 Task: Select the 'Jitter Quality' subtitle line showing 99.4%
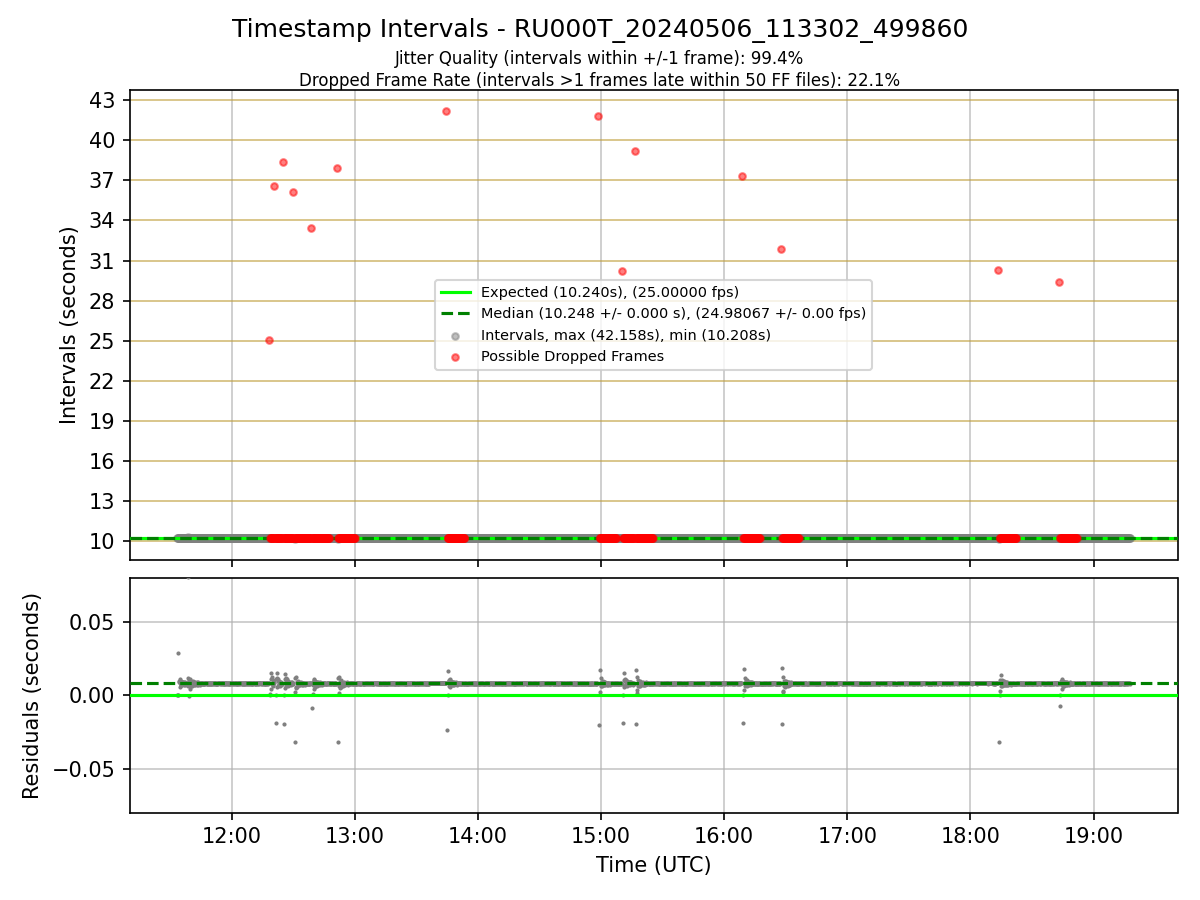pyautogui.click(x=599, y=59)
